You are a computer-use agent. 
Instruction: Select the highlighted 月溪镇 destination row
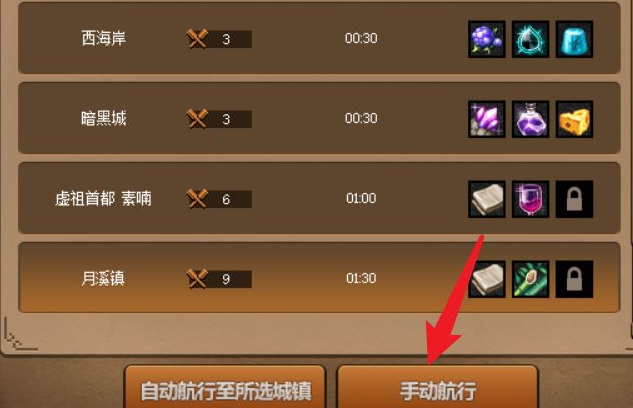pos(319,278)
